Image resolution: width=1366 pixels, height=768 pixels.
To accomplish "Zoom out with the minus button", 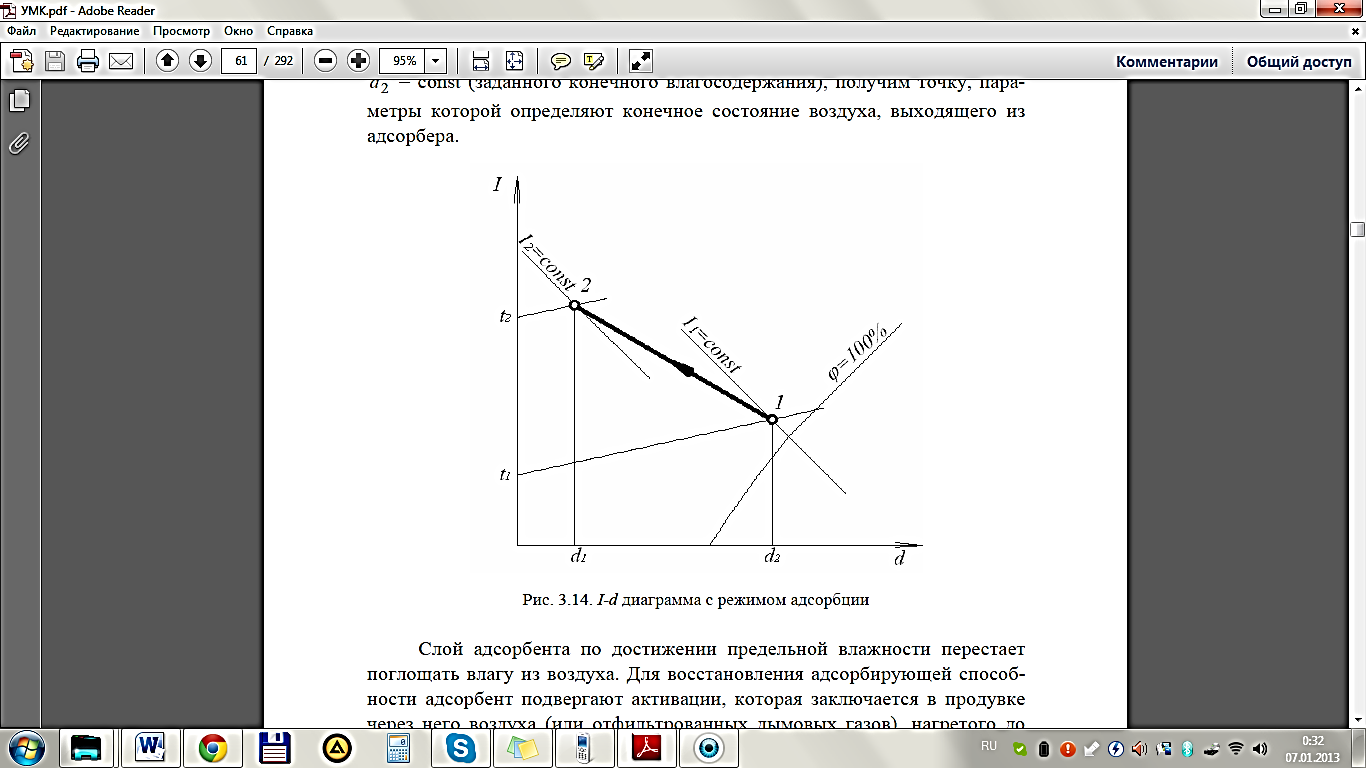I will (325, 61).
